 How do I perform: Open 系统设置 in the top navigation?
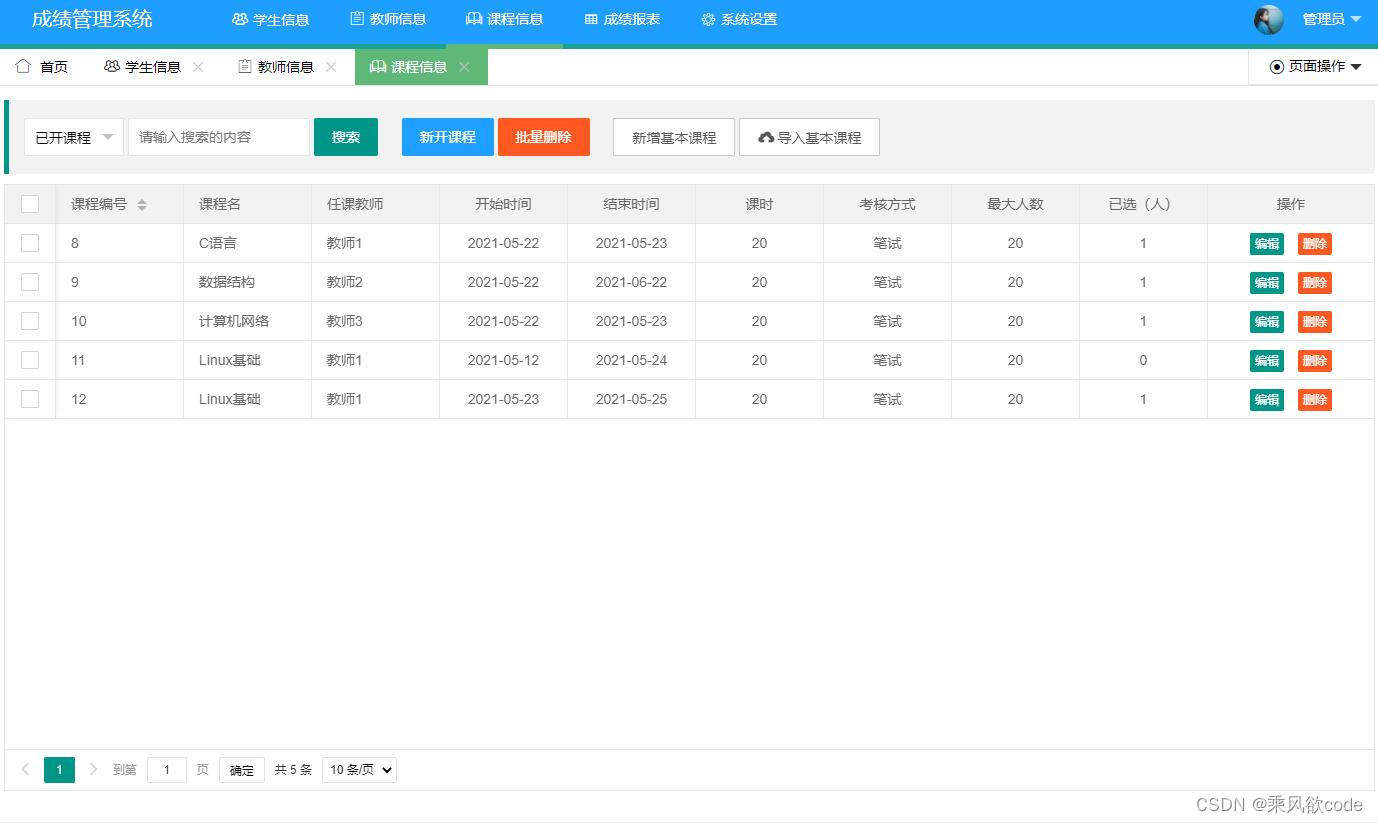point(739,19)
